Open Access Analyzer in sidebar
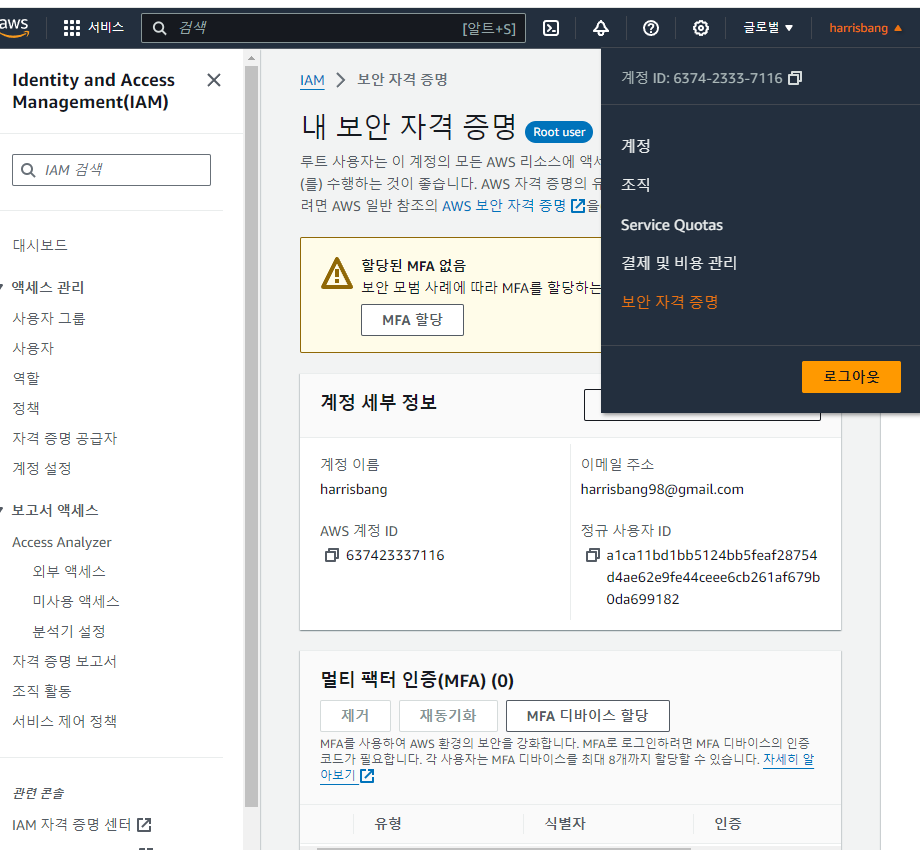This screenshot has width=920, height=850. 62,543
